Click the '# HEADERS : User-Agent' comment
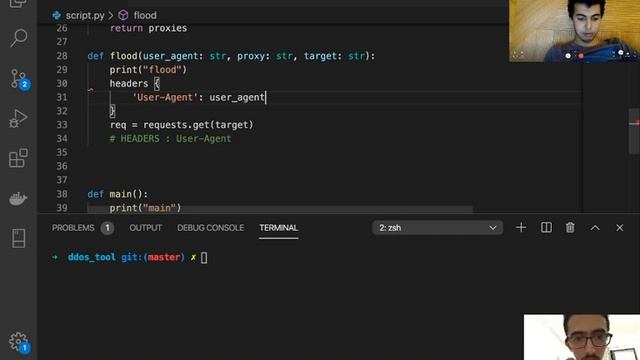The image size is (640, 360). tap(170, 139)
